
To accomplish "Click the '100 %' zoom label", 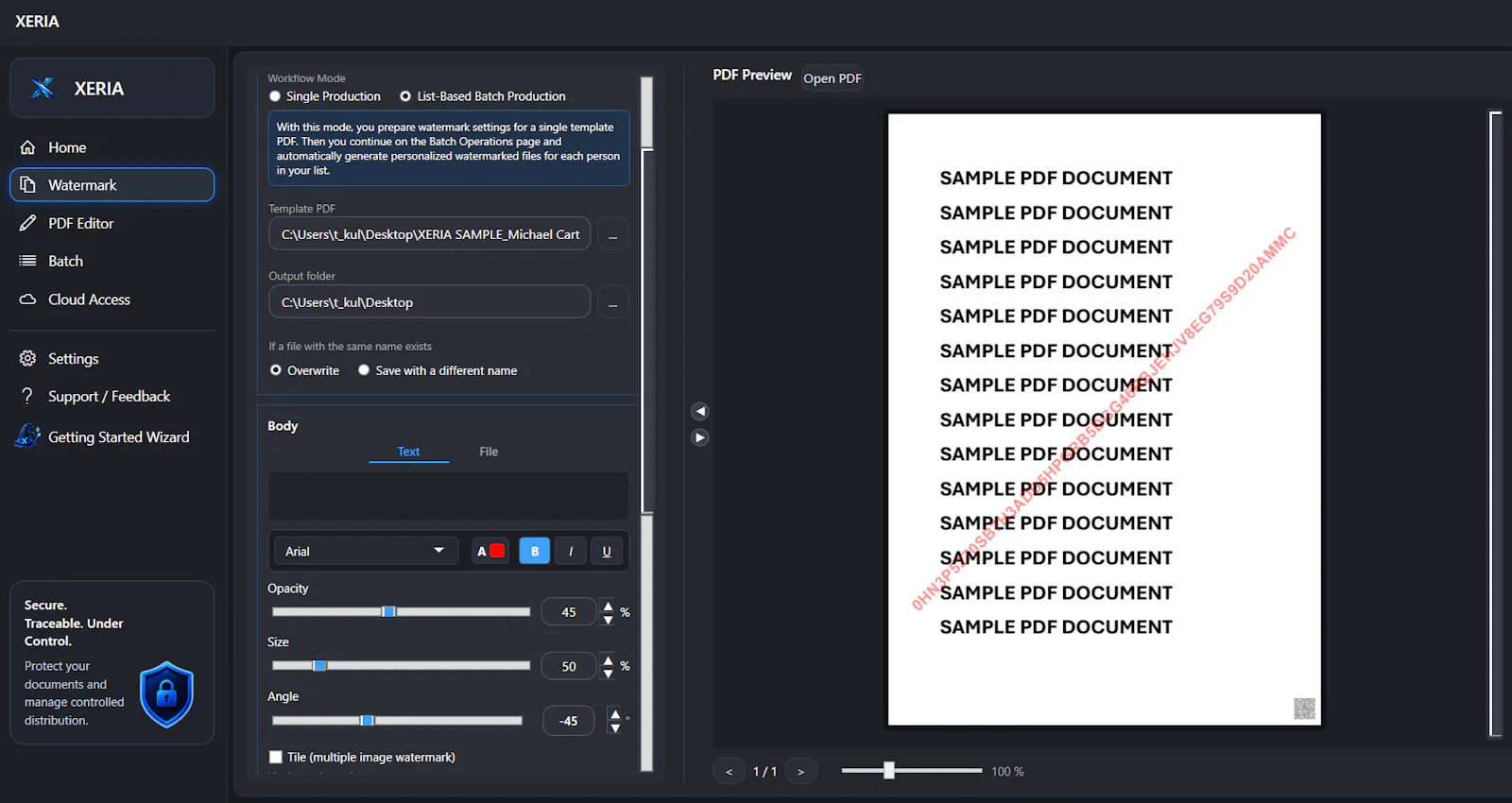I will coord(1007,772).
